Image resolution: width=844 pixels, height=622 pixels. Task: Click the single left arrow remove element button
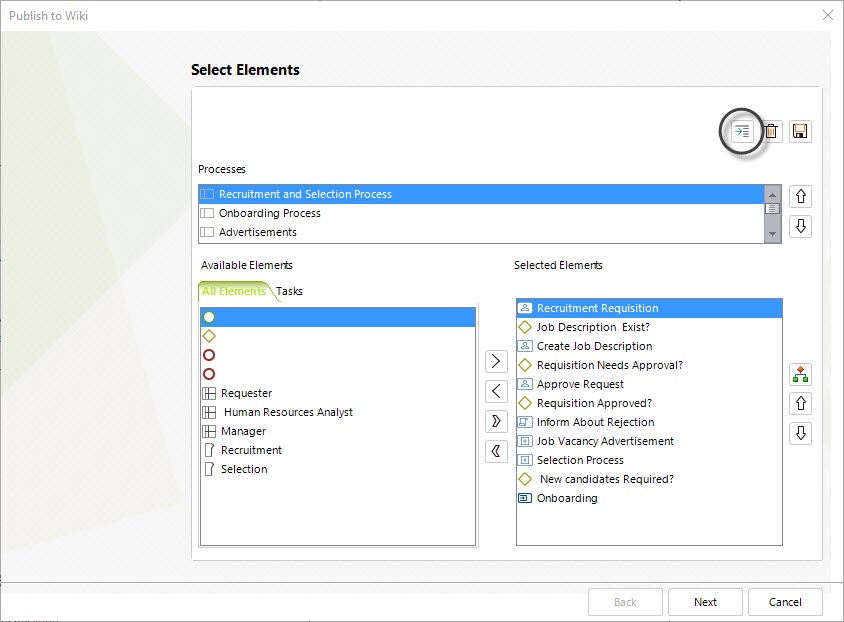pyautogui.click(x=496, y=391)
